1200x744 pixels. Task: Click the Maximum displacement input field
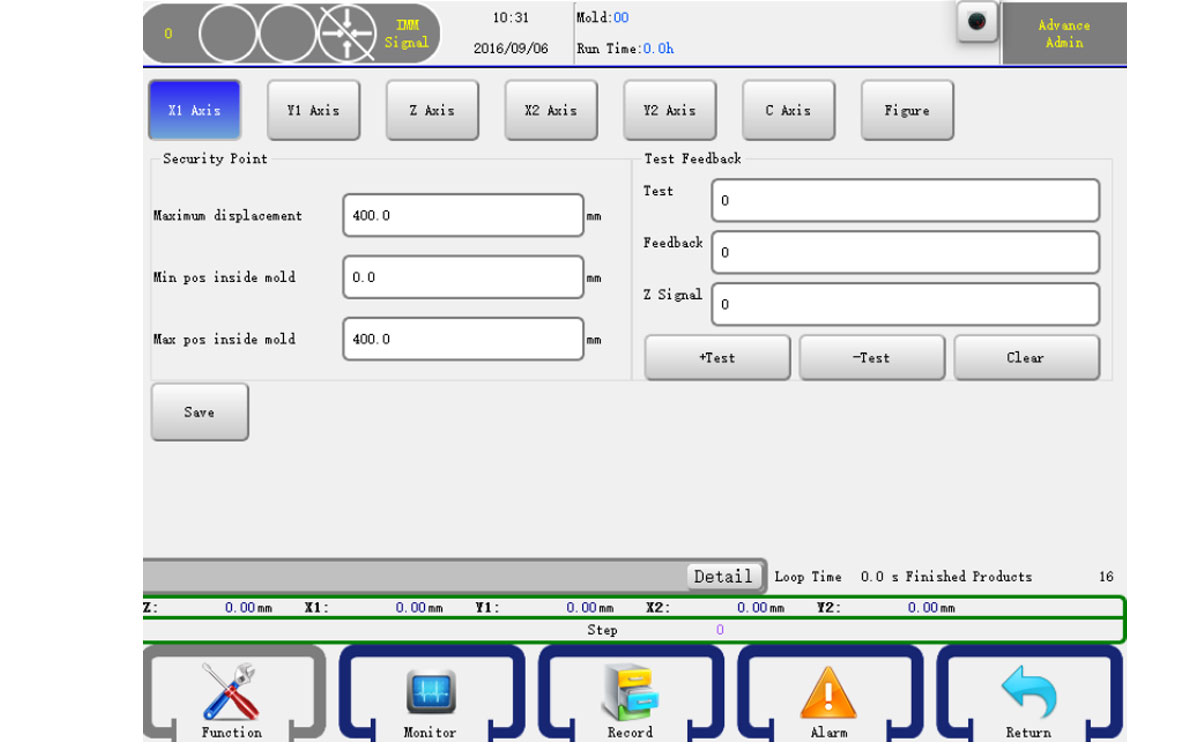point(463,216)
